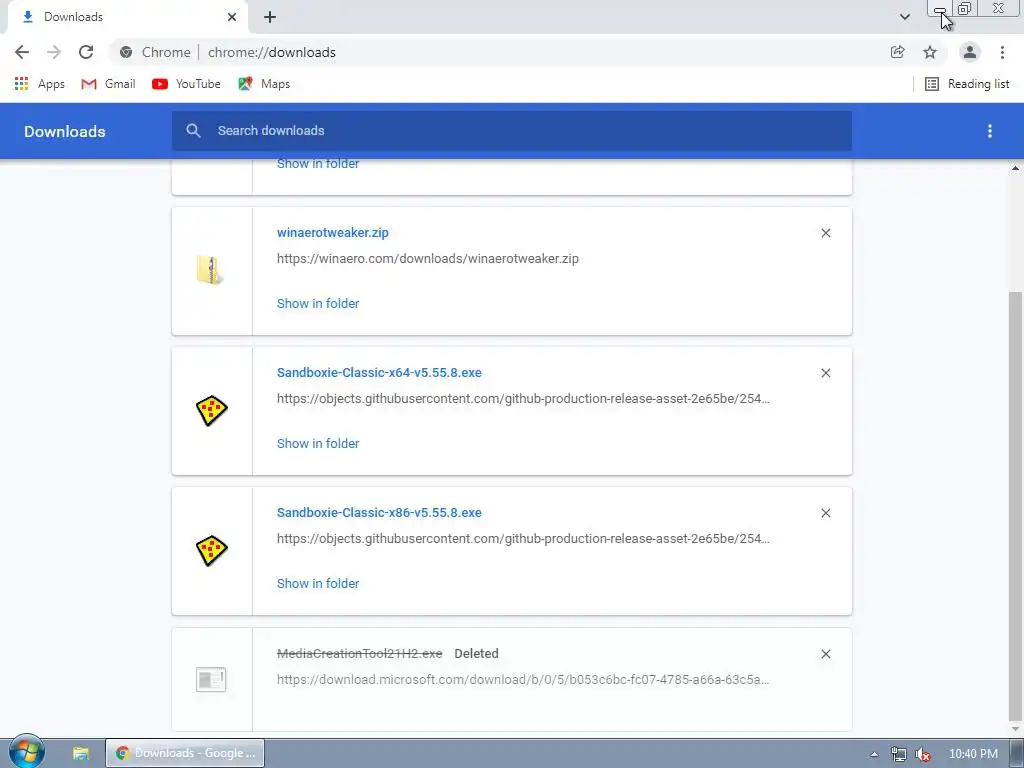
Task: Show winaerotweaker.zip in folder
Action: (x=318, y=303)
